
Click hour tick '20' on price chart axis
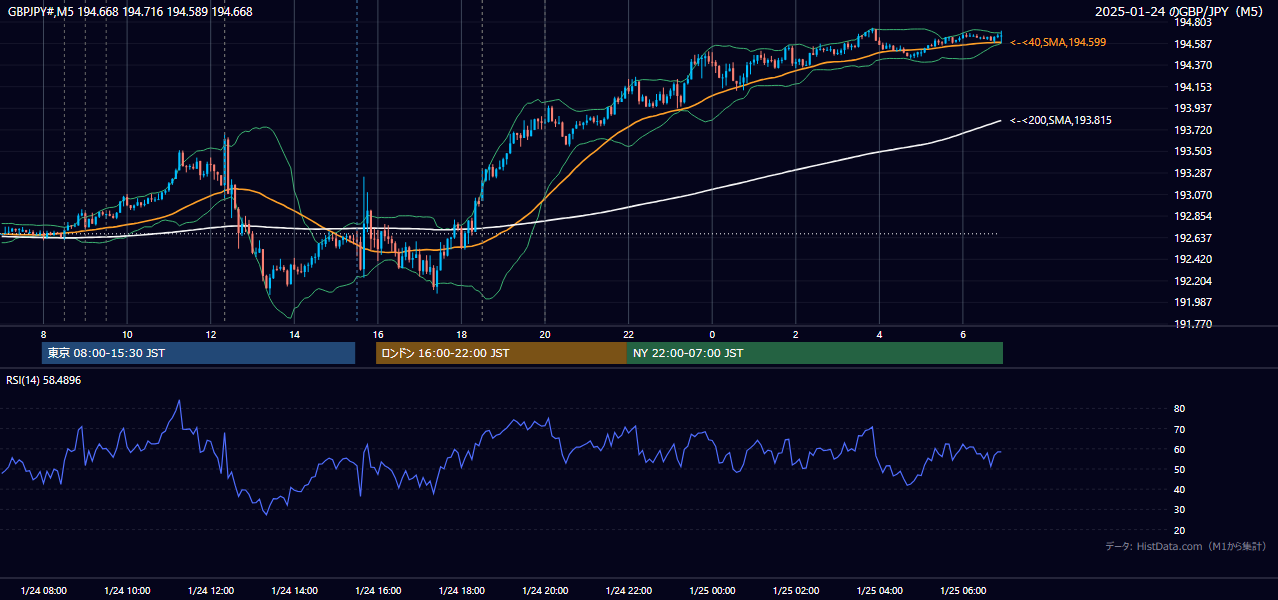coord(545,334)
